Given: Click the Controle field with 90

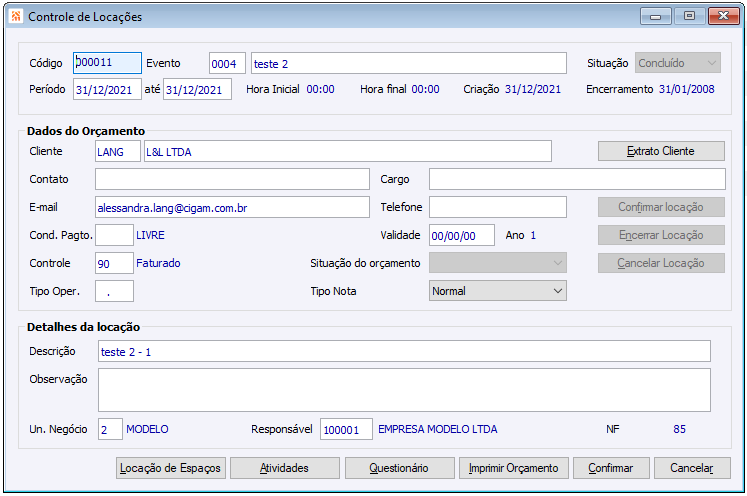Looking at the screenshot, I should pos(114,263).
